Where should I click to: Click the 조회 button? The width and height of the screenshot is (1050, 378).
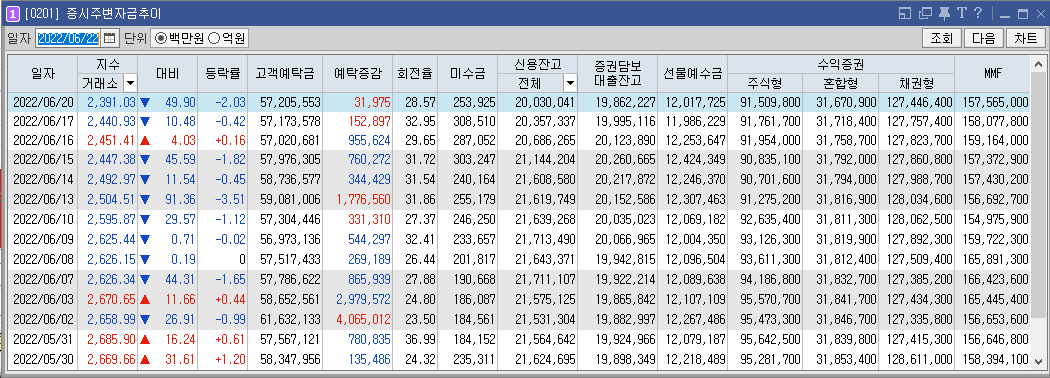click(x=942, y=38)
